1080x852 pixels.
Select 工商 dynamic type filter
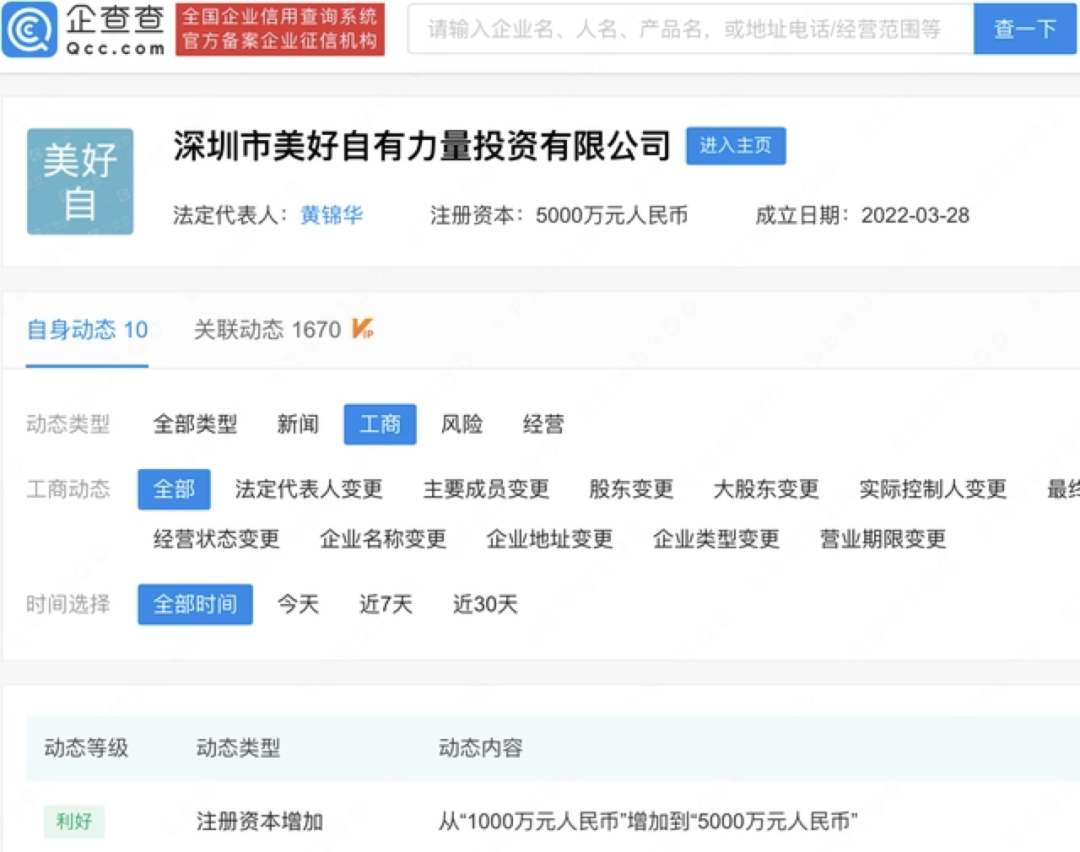tap(380, 424)
